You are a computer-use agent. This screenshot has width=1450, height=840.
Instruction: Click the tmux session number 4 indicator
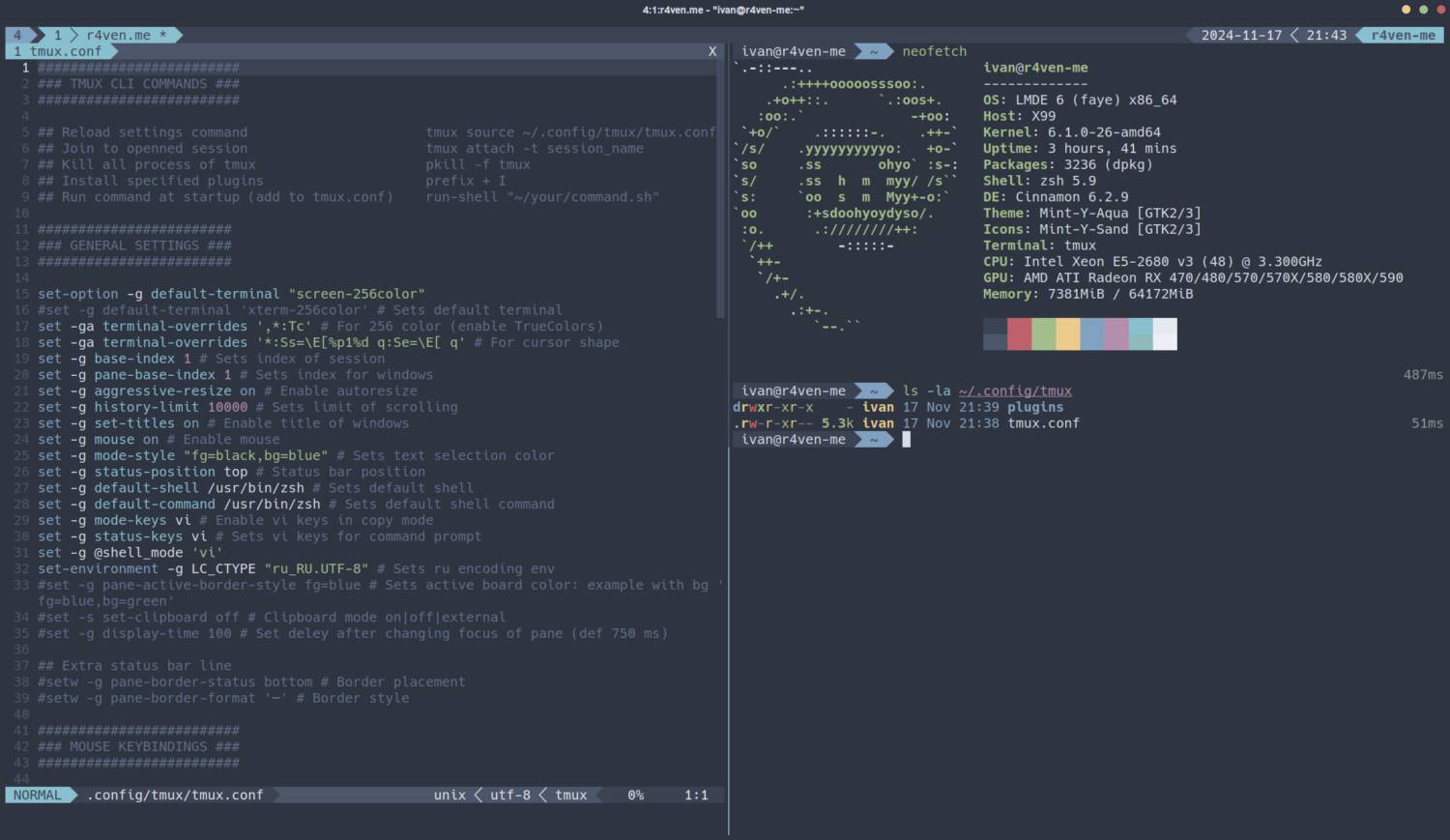pyautogui.click(x=17, y=35)
